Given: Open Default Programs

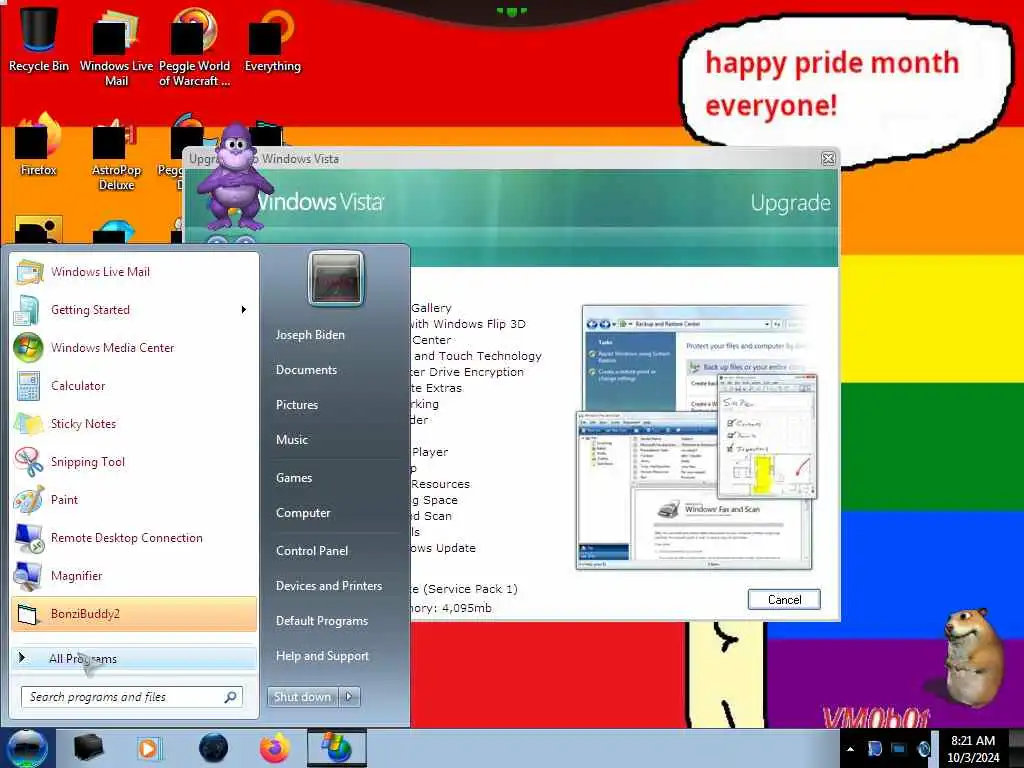Looking at the screenshot, I should (x=322, y=621).
